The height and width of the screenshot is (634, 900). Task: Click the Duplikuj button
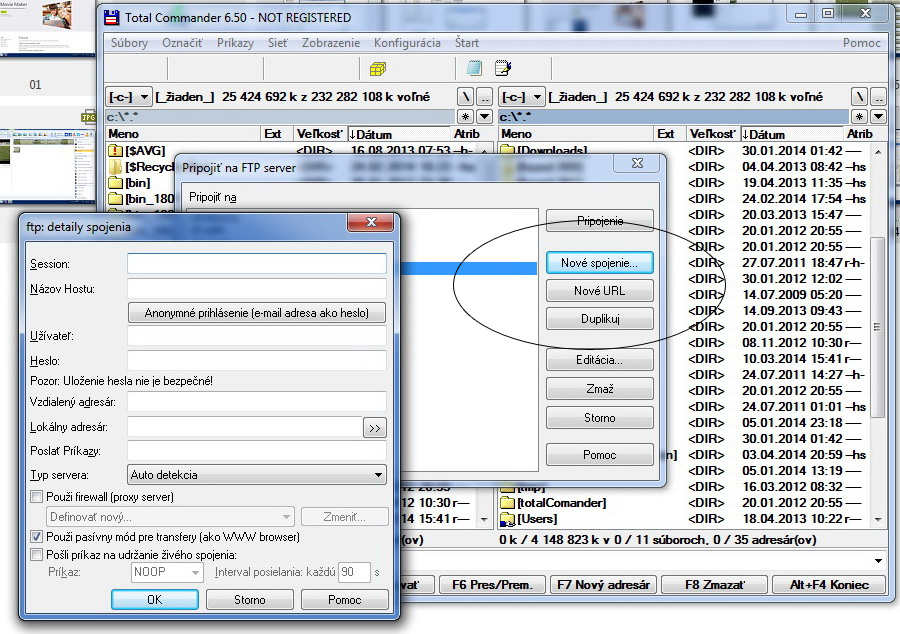tap(599, 319)
